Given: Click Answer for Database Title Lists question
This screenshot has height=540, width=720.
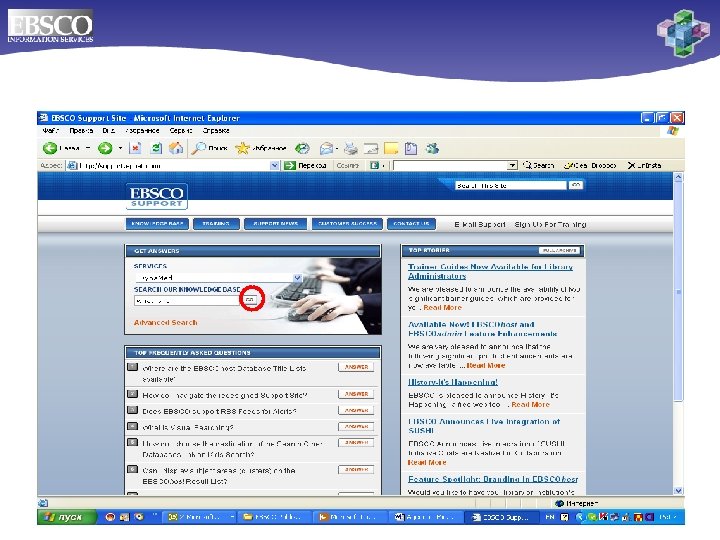Looking at the screenshot, I should (356, 367).
